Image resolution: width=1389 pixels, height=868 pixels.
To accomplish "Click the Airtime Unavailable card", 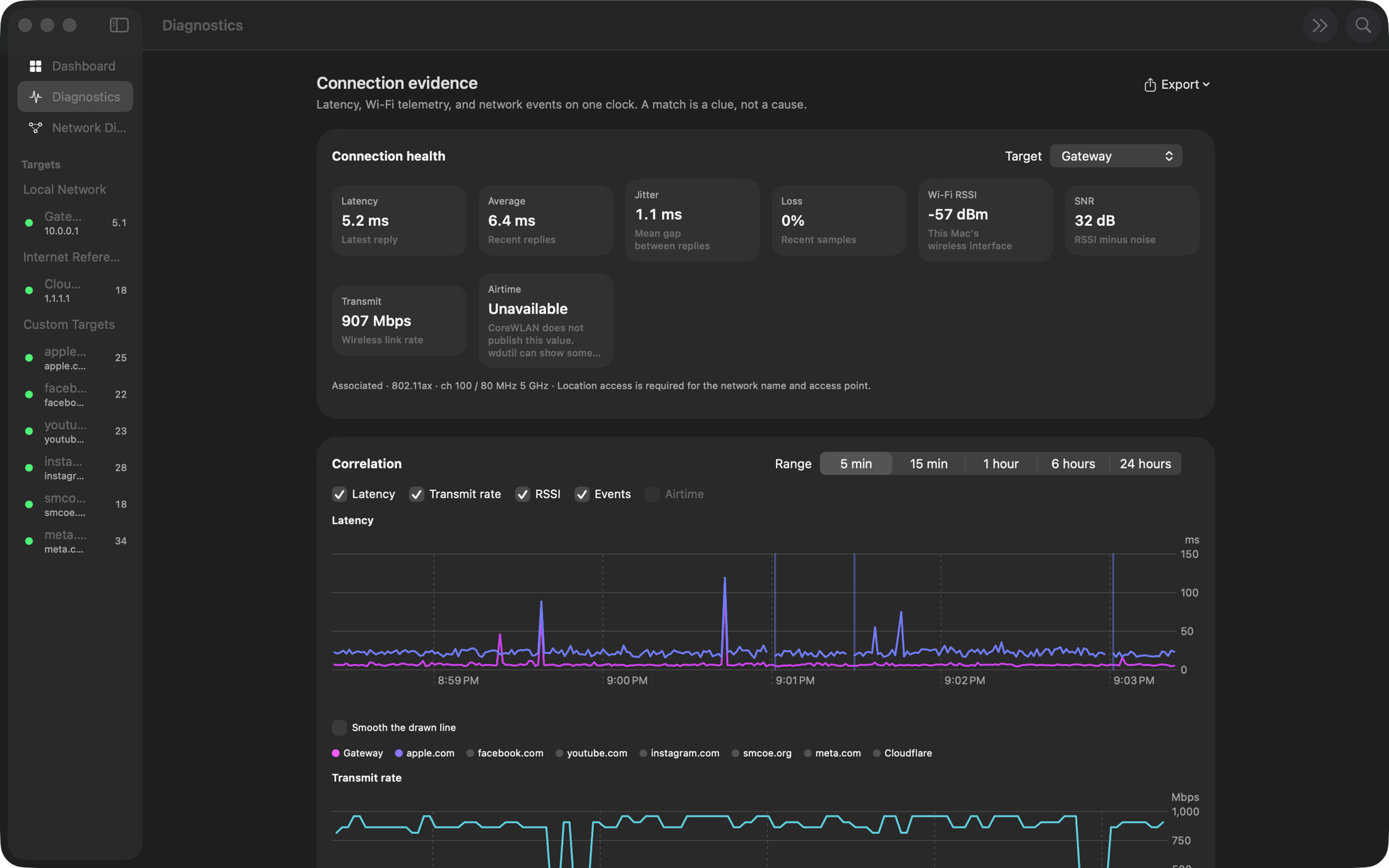I will [545, 321].
